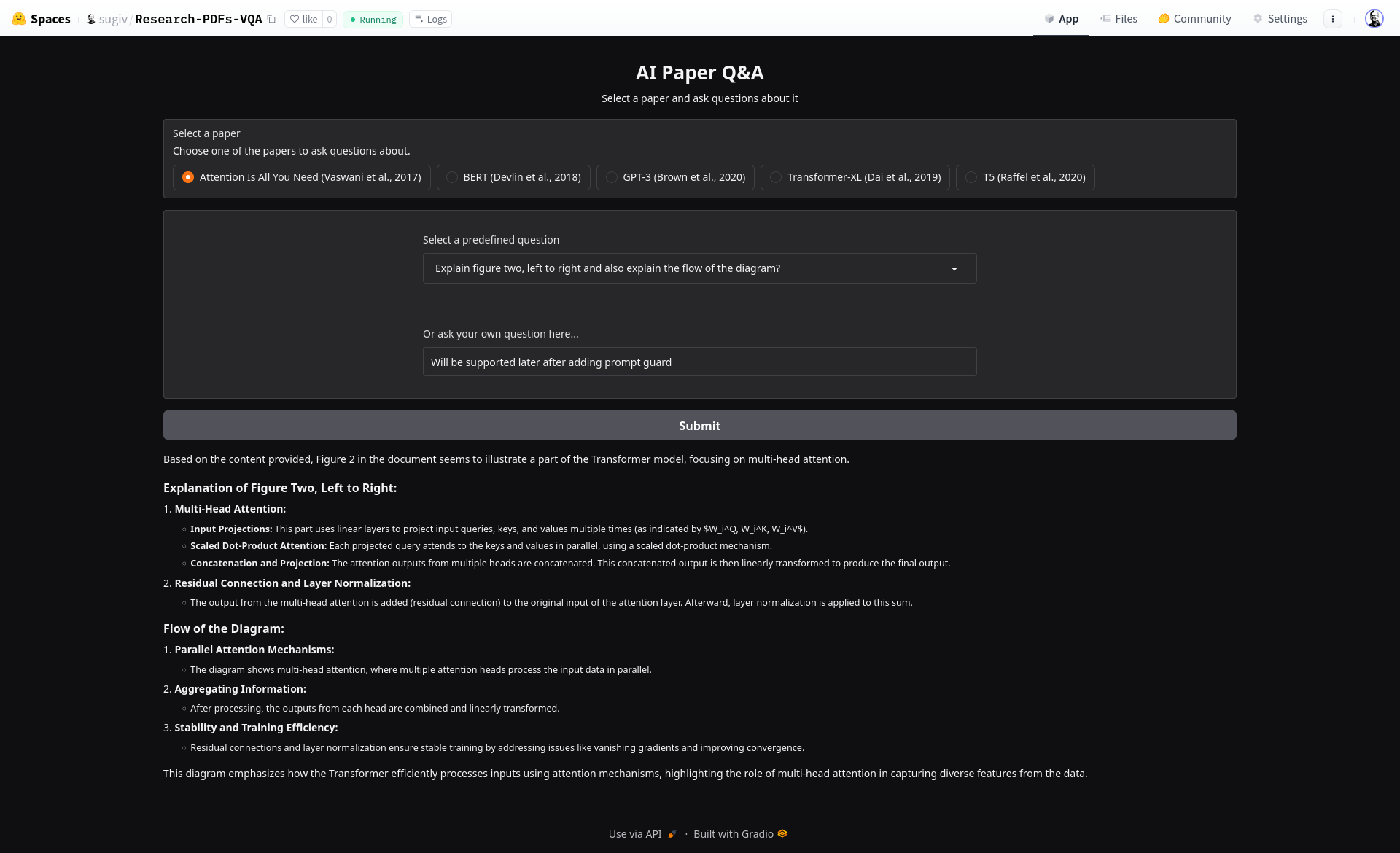Click 'Or ask your own question here...' label
This screenshot has height=853, width=1400.
click(x=501, y=334)
